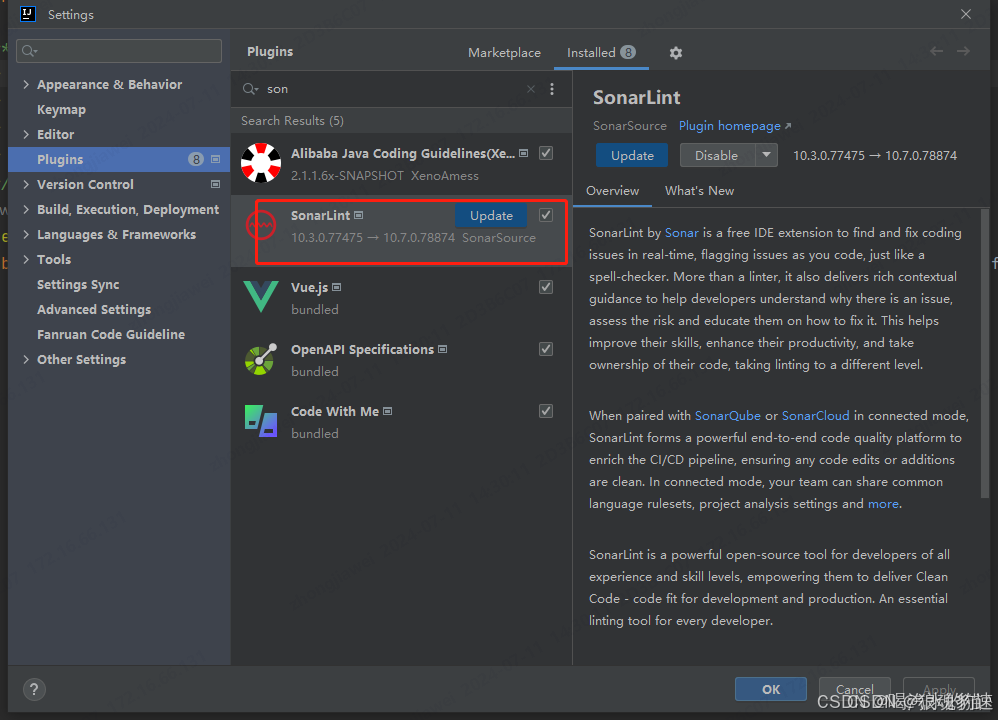Screen dimensions: 998x720
Task: Select Fanruan Code Guideline in sidebar
Action: 111,335
